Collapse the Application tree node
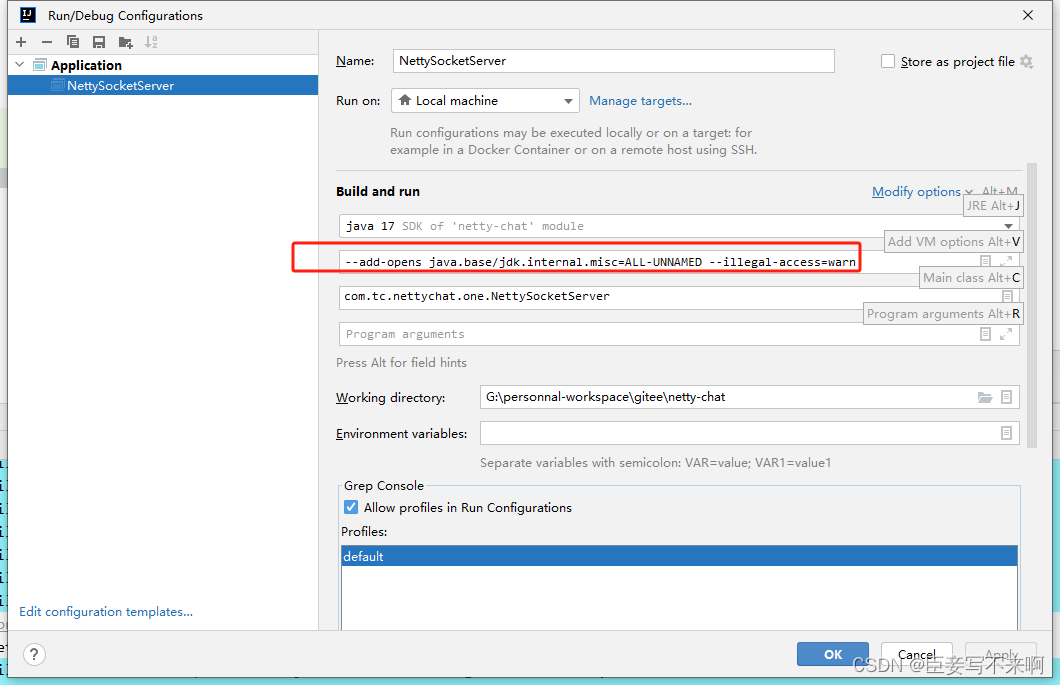 click(19, 62)
